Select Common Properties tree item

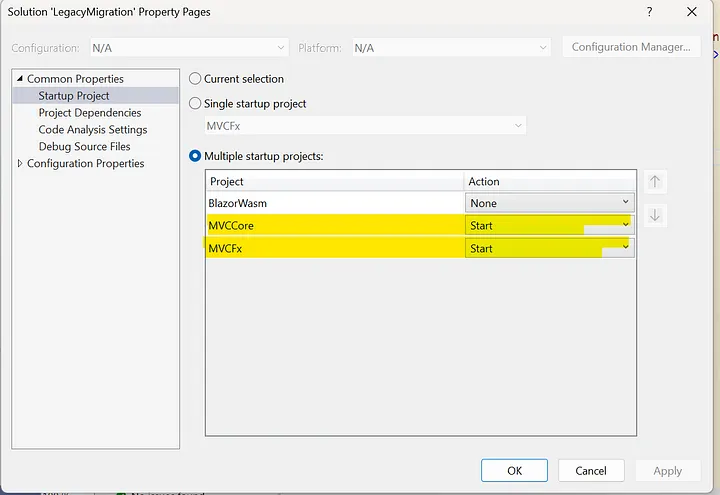[75, 79]
